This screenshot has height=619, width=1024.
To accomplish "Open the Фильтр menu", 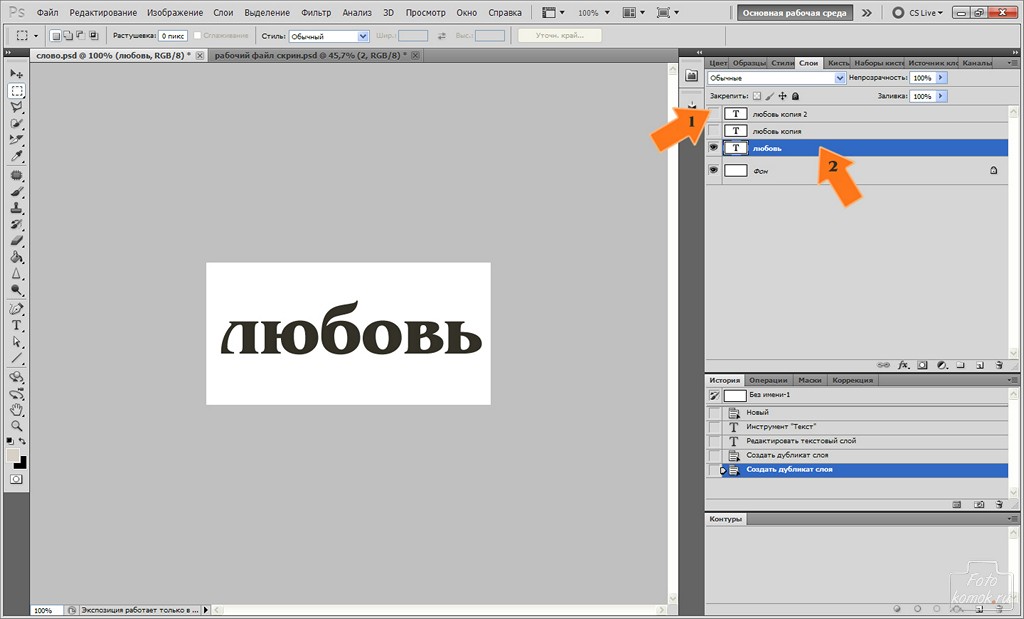I will pos(316,12).
